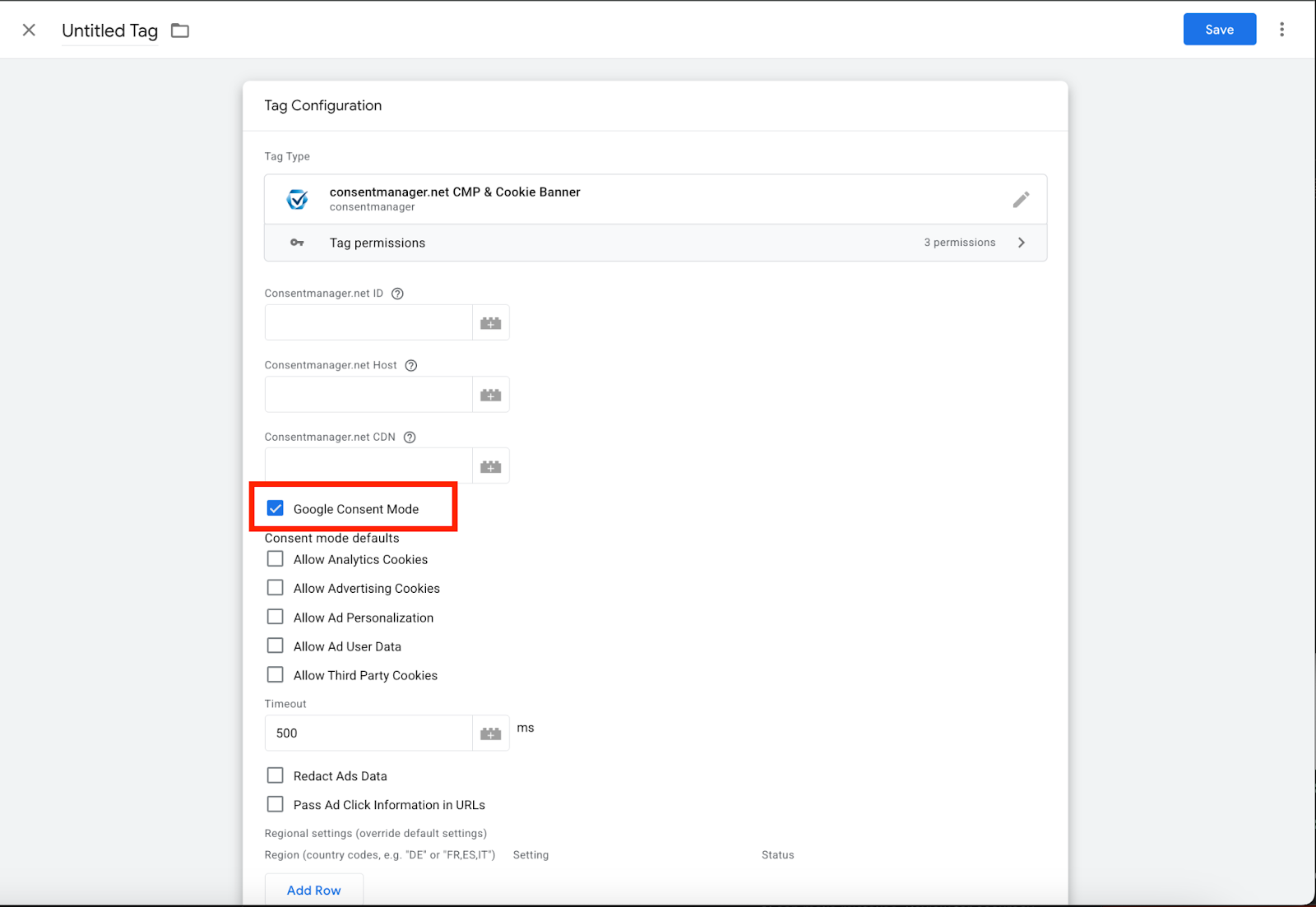This screenshot has width=1316, height=907.
Task: Click the folder icon beside Untitled Tag
Action: pyautogui.click(x=180, y=30)
